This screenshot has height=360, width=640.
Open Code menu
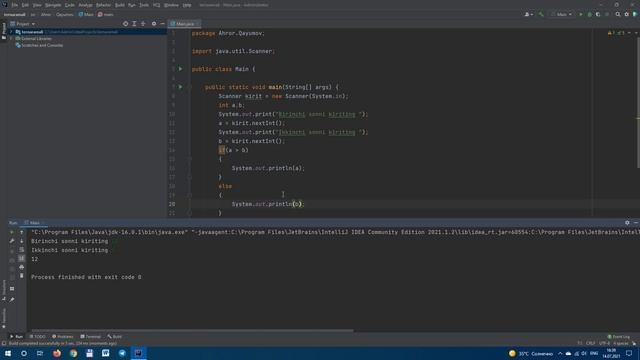click(70, 5)
